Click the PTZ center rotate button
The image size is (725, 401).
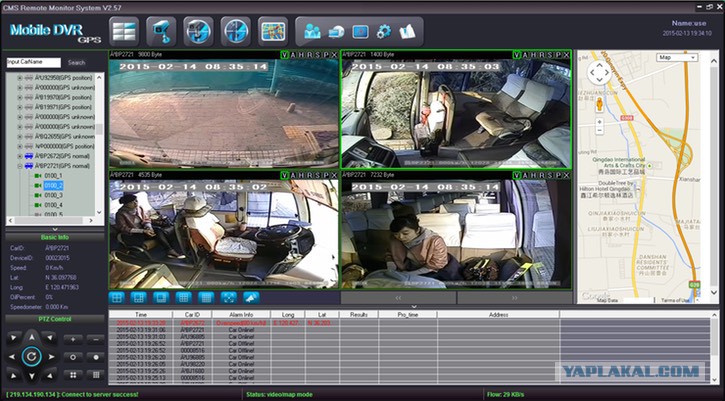[30, 355]
